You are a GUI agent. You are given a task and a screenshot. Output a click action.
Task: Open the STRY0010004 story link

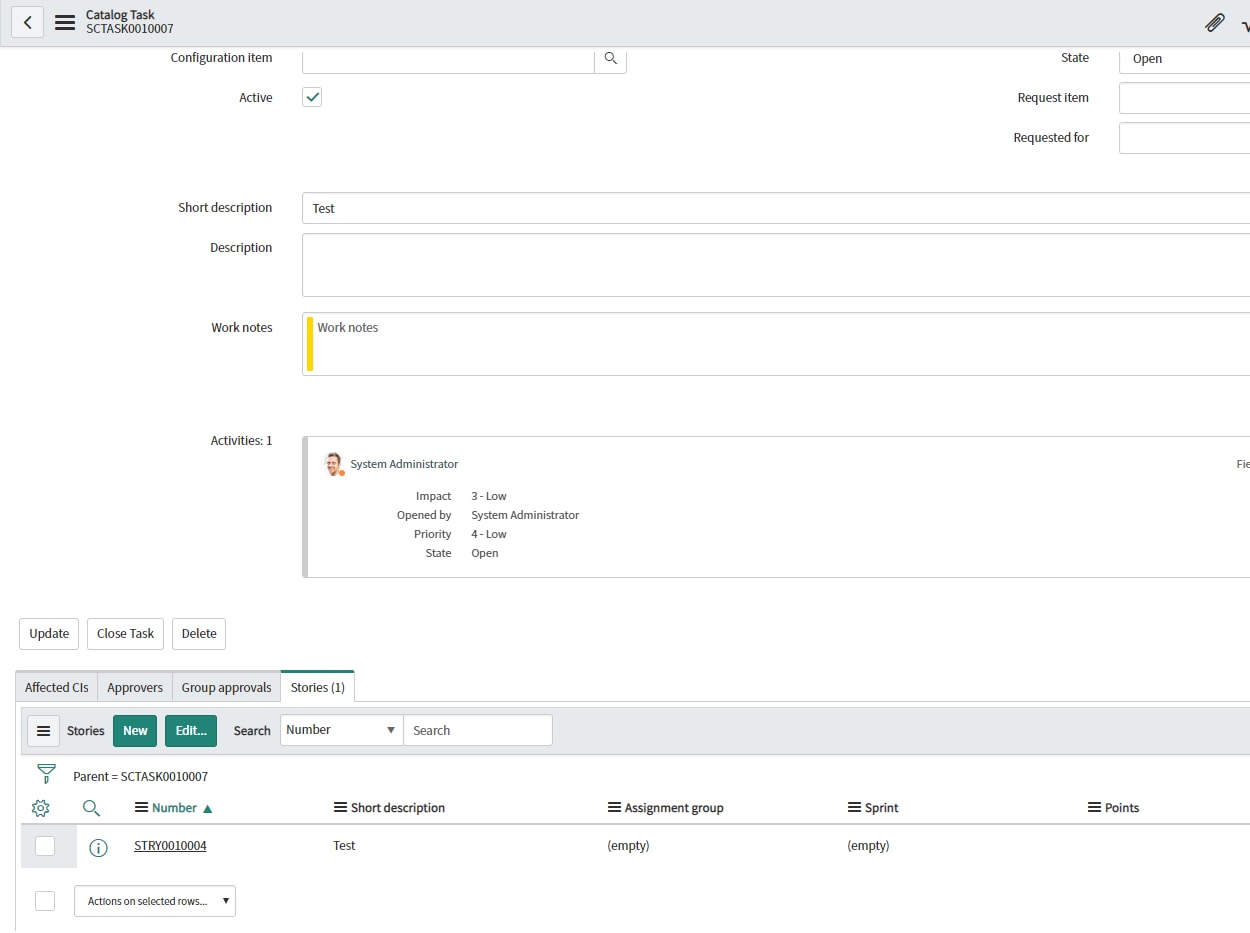170,846
